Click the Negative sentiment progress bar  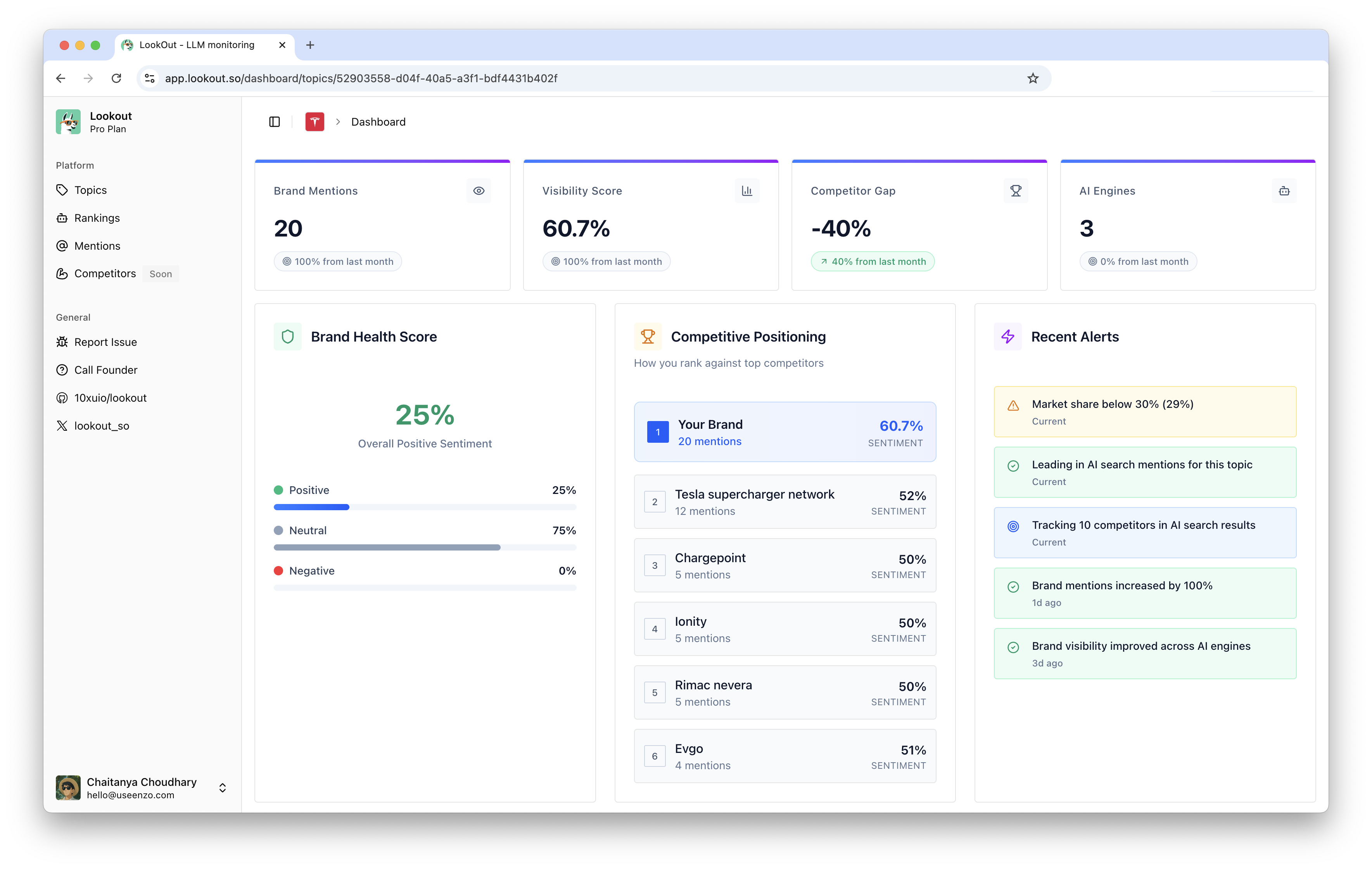point(425,588)
